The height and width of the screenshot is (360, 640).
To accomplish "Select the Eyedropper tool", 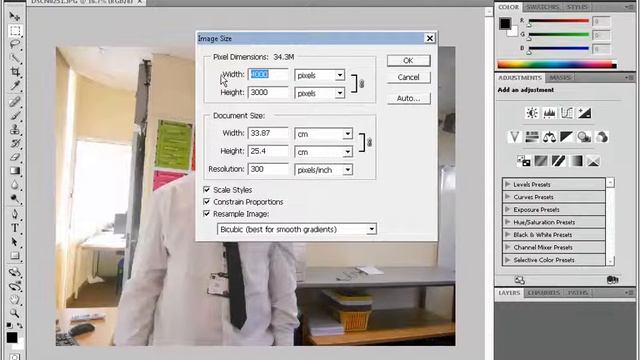I will (x=15, y=86).
